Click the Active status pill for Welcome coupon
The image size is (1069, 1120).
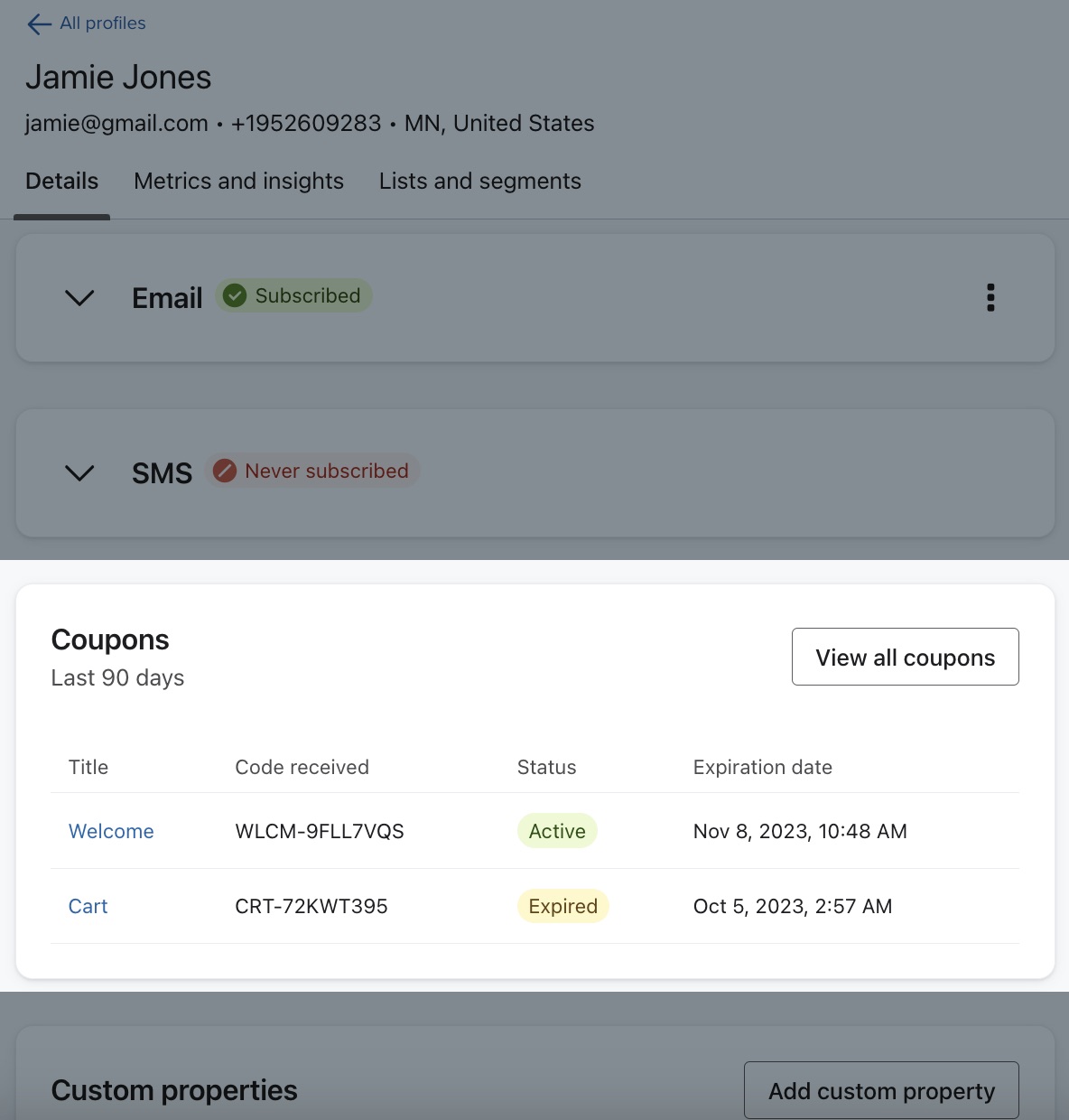point(557,831)
